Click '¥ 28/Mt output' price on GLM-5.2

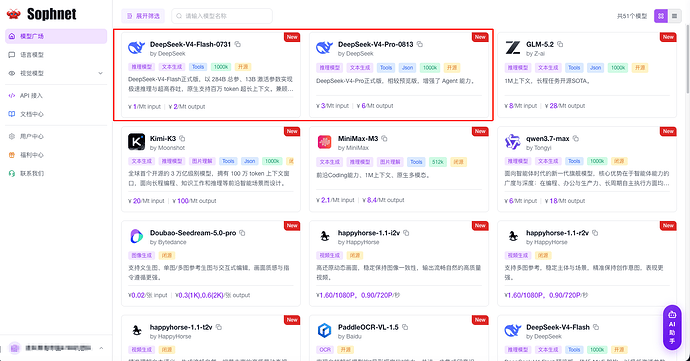(565, 106)
